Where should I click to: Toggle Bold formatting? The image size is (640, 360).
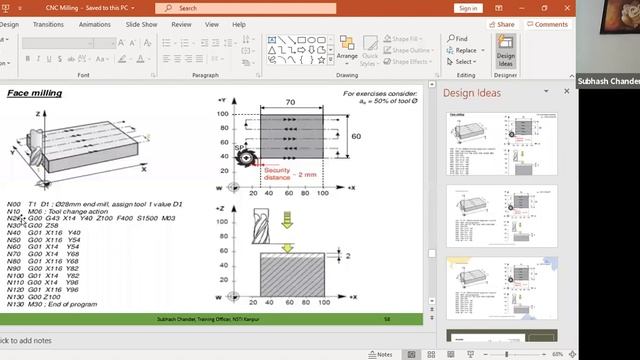pyautogui.click(x=27, y=59)
